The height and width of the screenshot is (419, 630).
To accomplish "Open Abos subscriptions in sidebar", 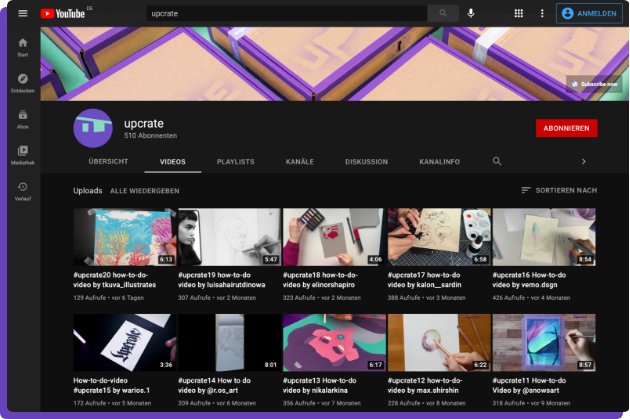I will coord(23,119).
